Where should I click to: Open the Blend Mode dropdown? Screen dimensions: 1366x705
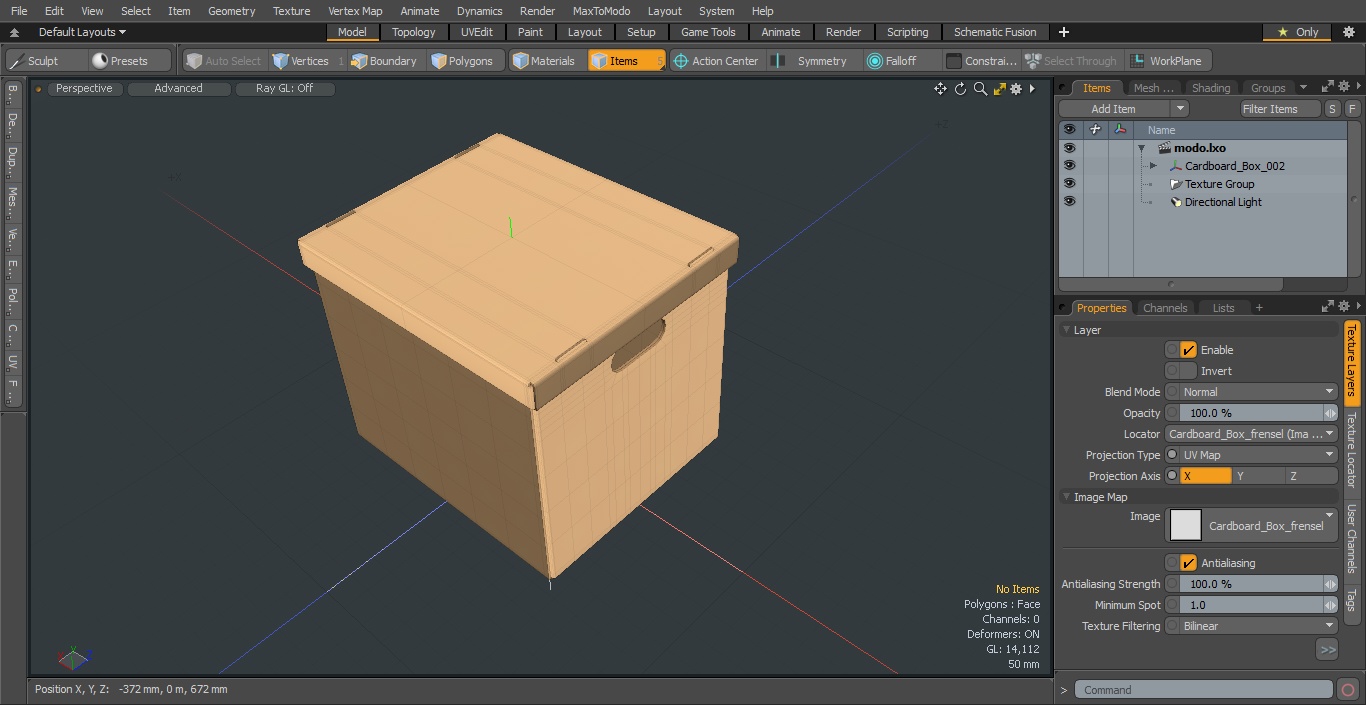click(1258, 392)
